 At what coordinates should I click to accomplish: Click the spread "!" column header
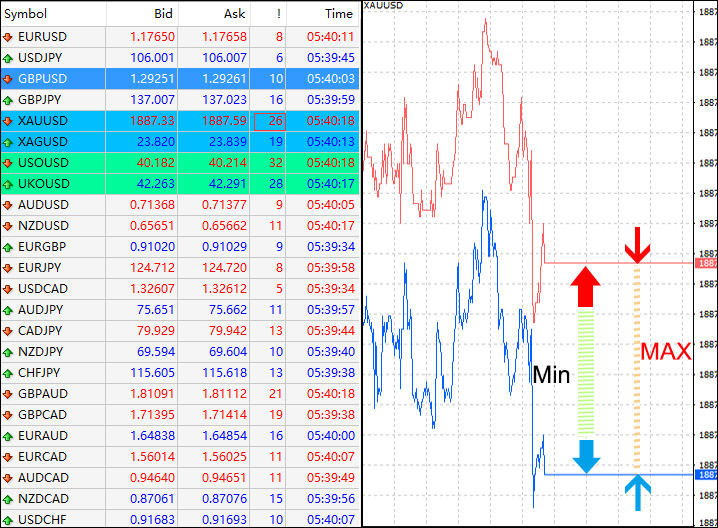276,14
